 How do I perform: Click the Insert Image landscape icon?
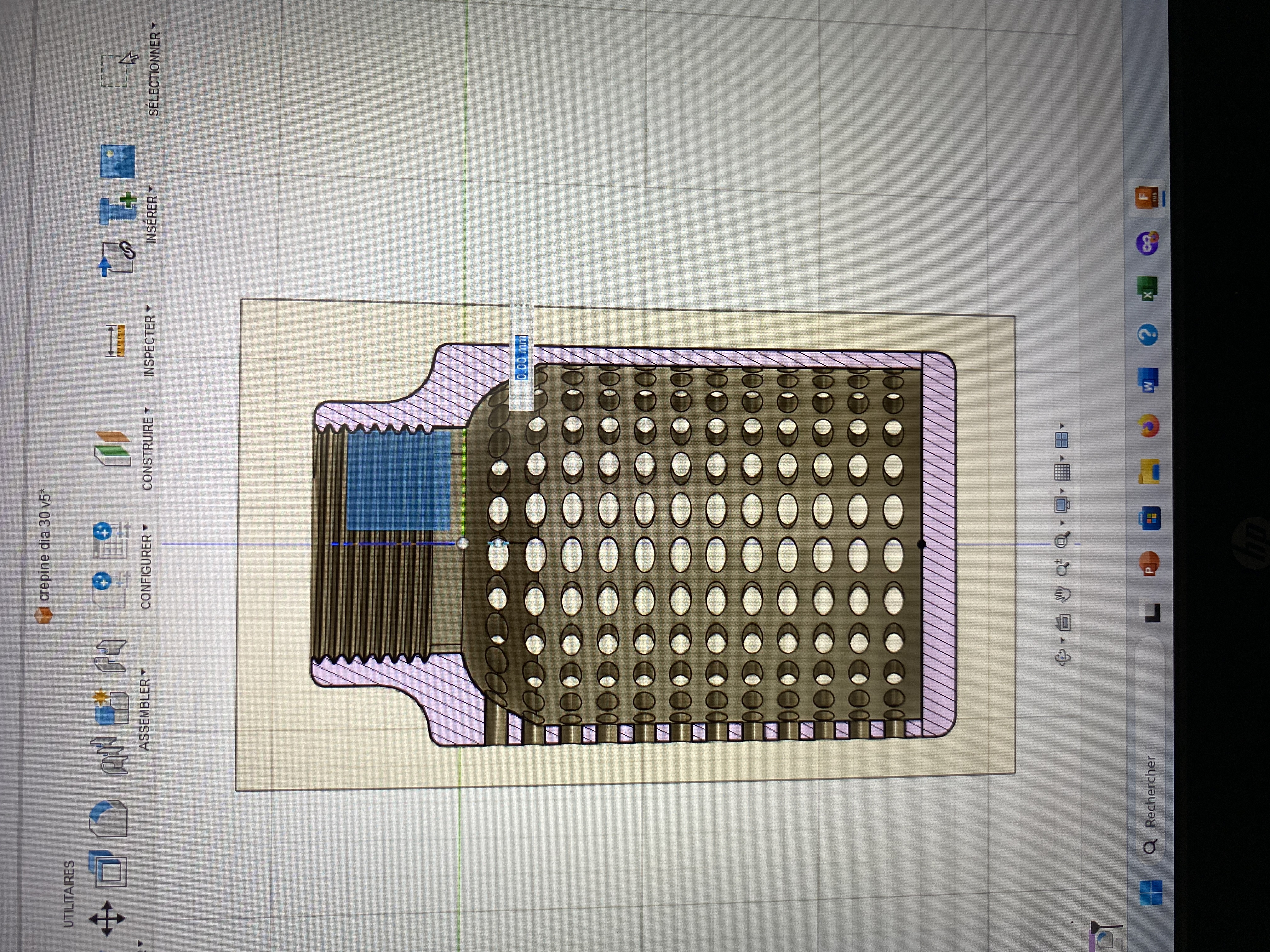coord(118,161)
